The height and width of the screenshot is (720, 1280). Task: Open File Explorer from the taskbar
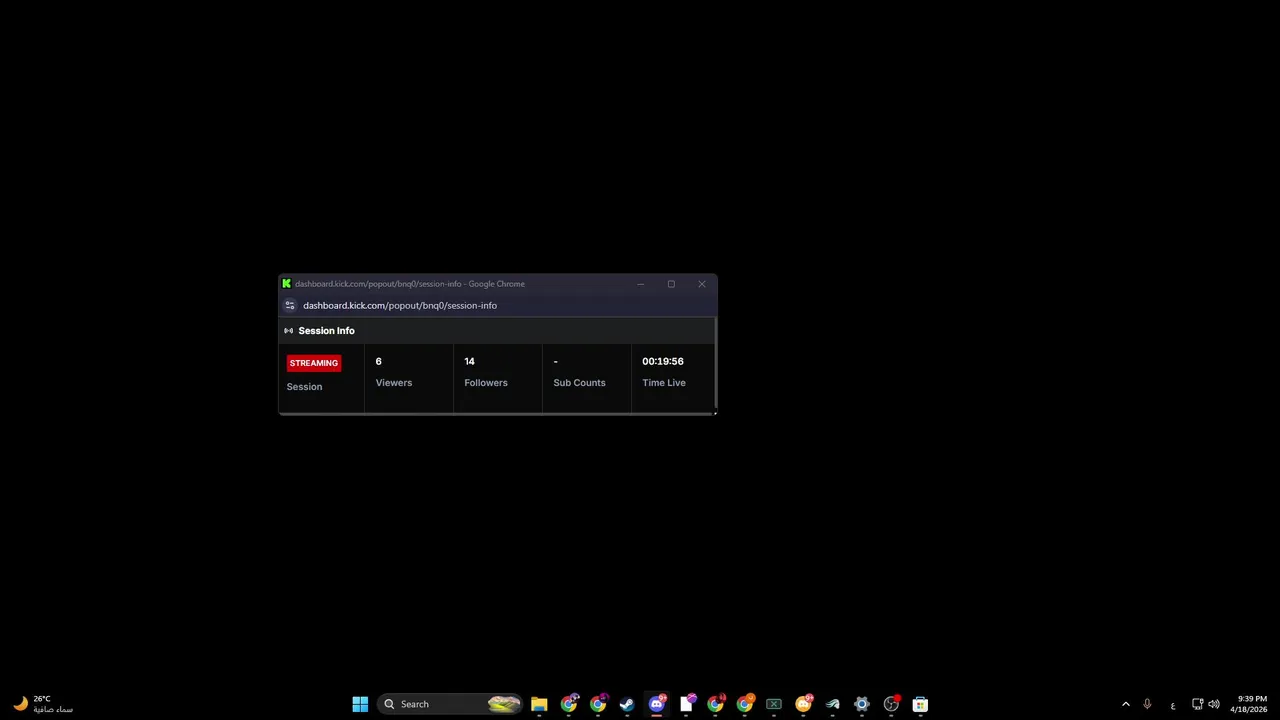point(539,704)
